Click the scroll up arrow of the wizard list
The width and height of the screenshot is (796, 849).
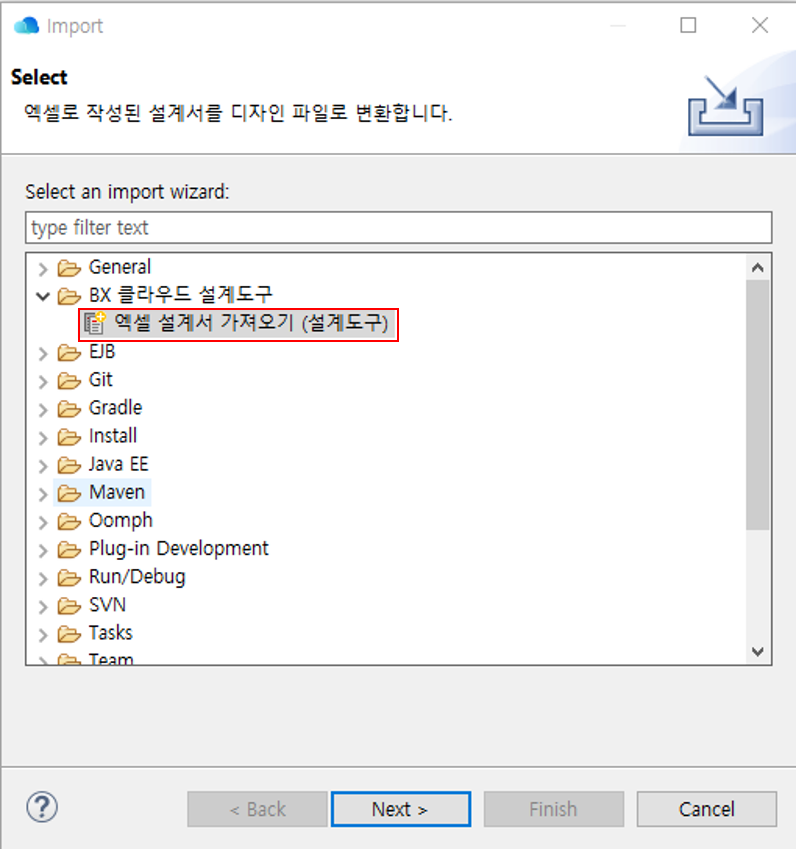(757, 267)
